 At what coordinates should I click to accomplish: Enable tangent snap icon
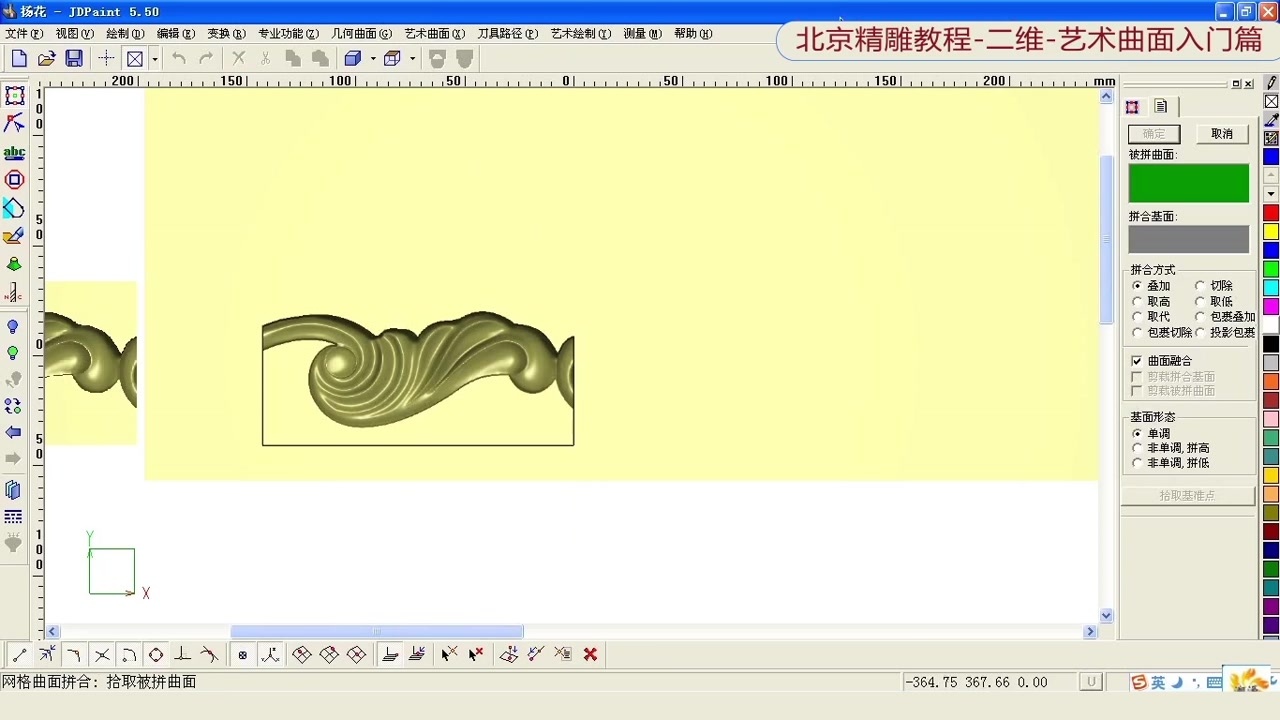[x=210, y=654]
